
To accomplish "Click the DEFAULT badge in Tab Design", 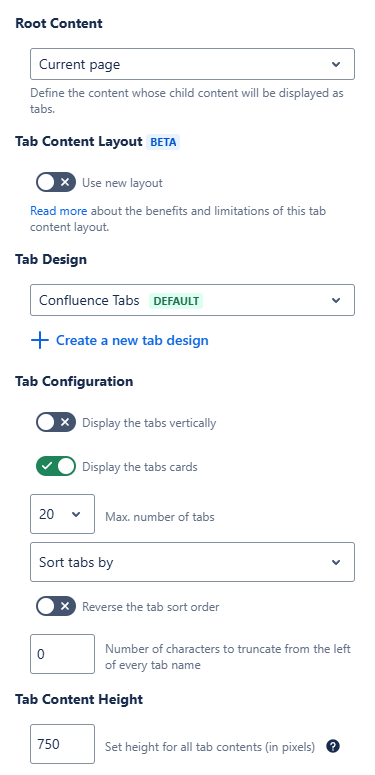I will tap(176, 301).
